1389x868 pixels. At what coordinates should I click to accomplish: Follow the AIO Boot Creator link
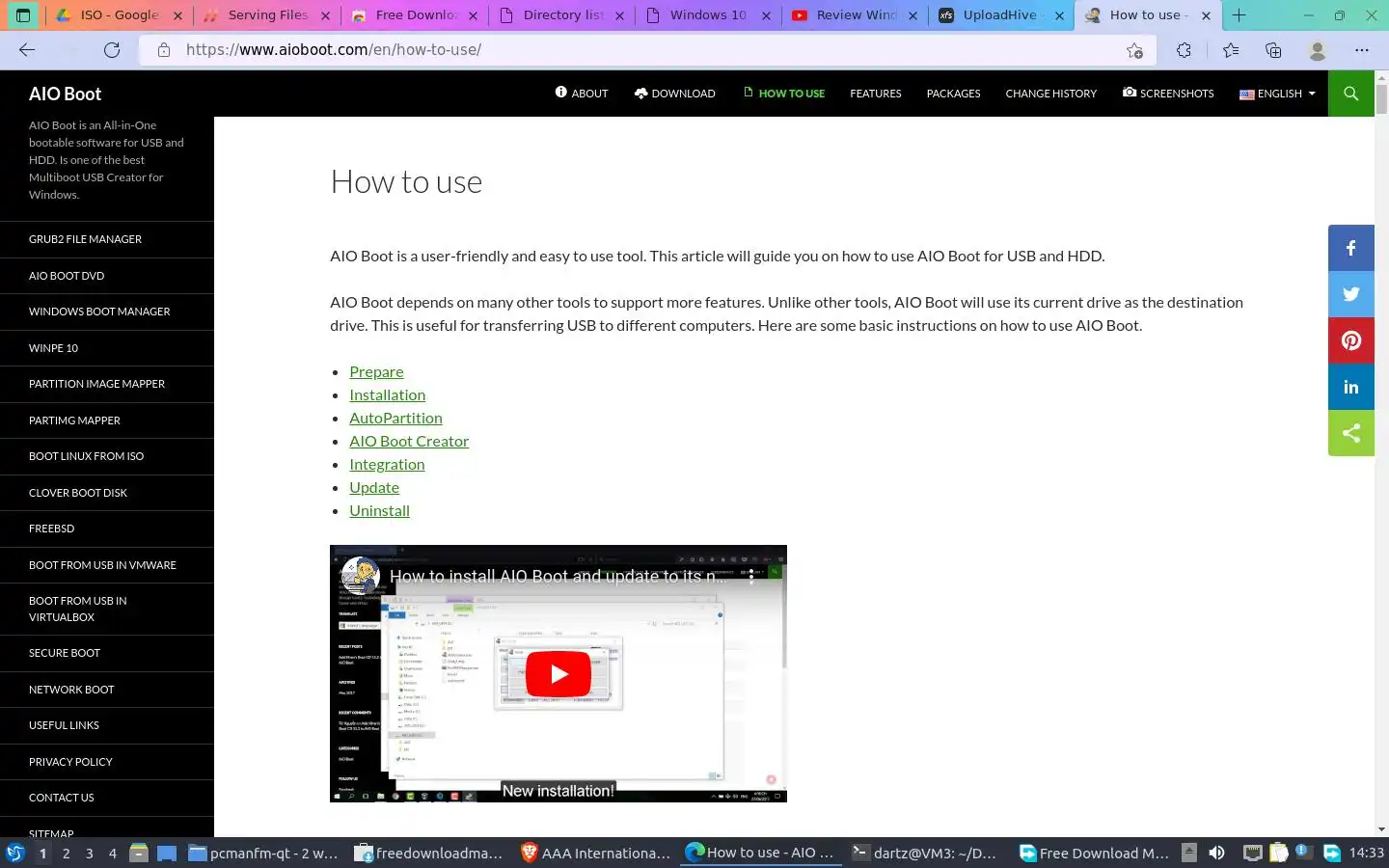409,441
